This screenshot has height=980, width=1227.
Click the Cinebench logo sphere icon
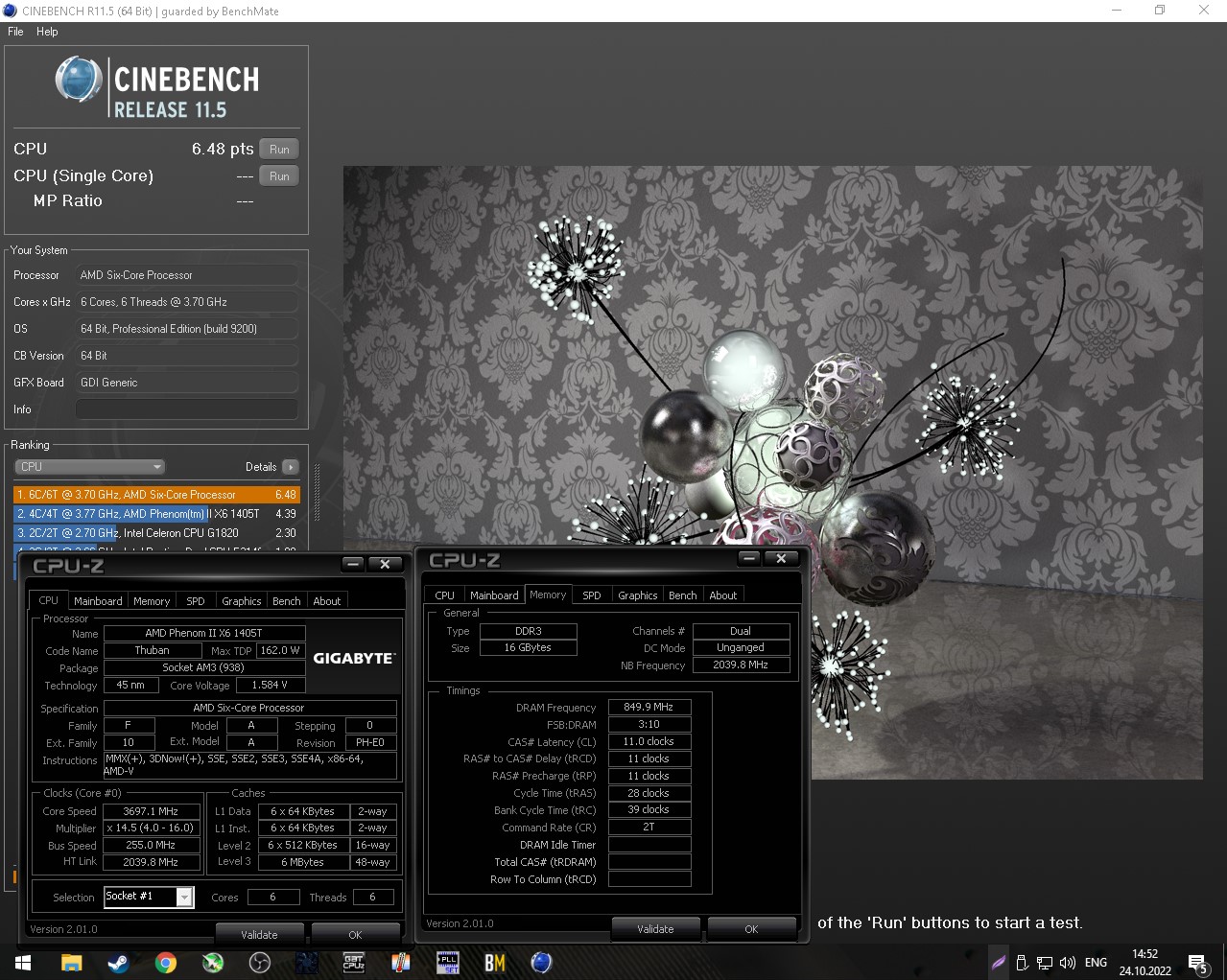tap(79, 80)
